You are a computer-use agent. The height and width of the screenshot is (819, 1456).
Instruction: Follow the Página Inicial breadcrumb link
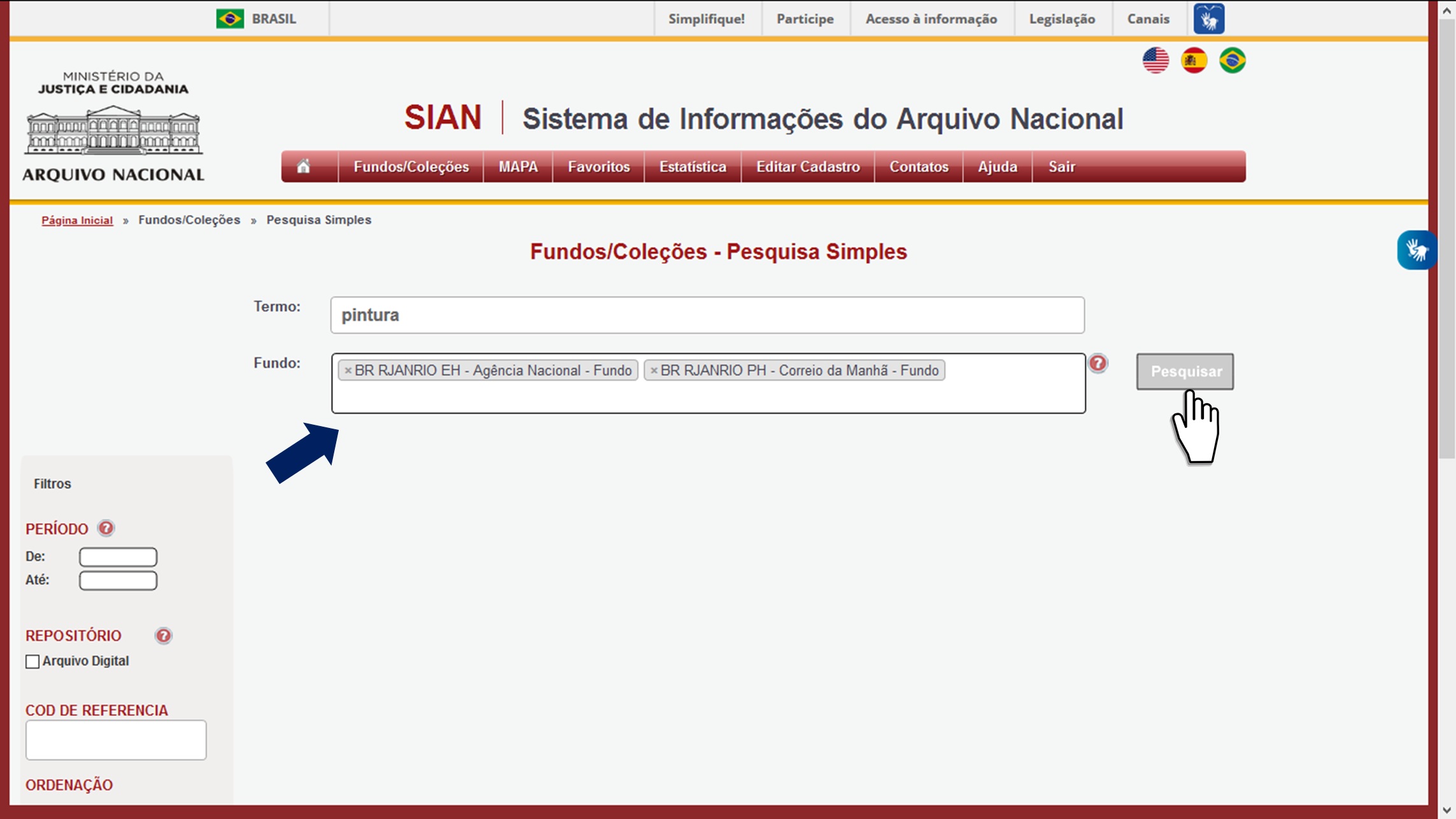76,219
